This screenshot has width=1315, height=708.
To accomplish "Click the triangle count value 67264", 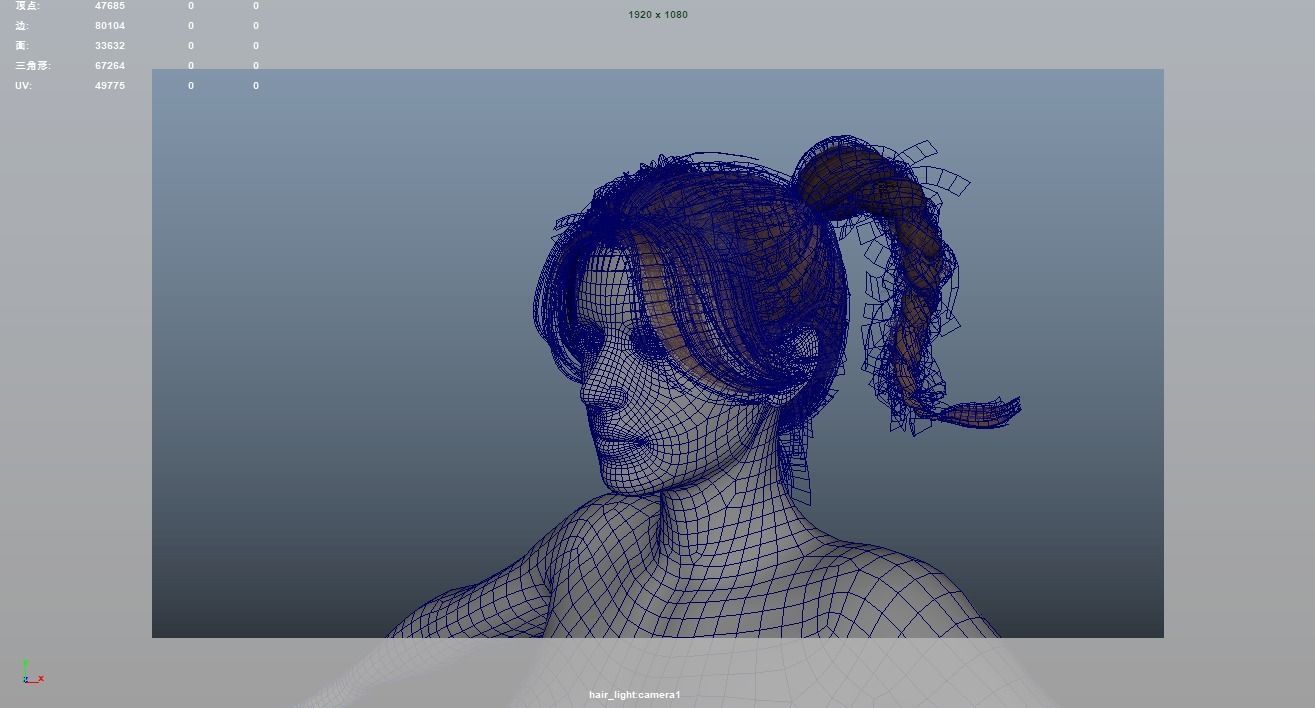I will pyautogui.click(x=110, y=66).
